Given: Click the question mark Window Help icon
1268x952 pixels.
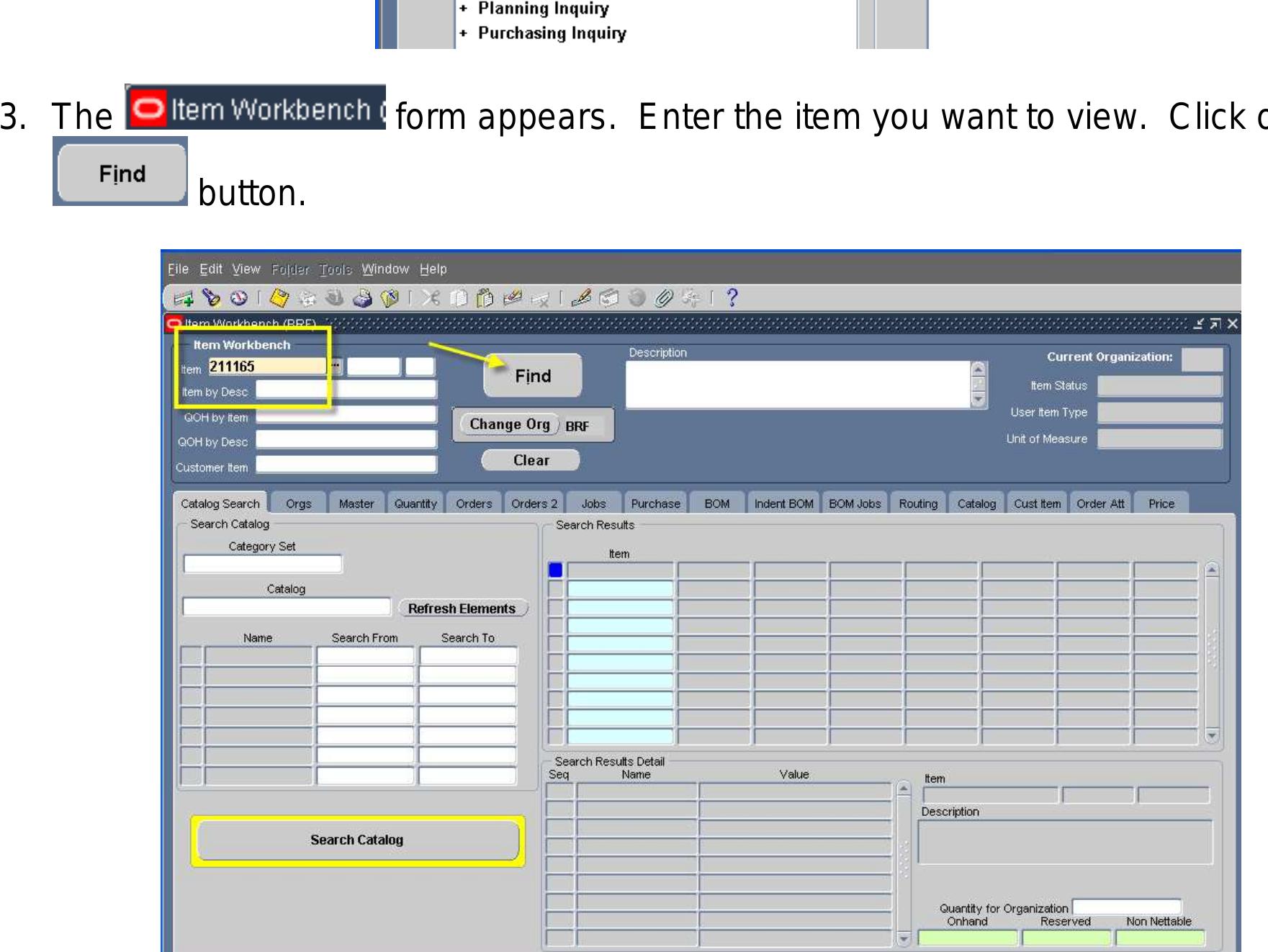Looking at the screenshot, I should (732, 297).
